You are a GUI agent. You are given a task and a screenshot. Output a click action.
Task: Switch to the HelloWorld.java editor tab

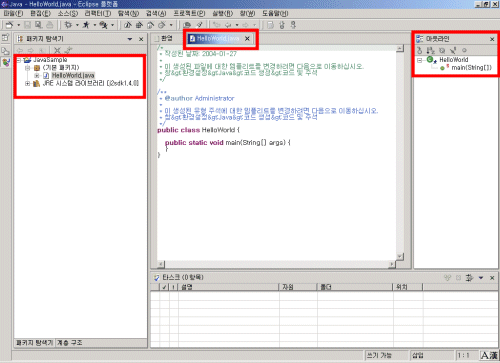218,39
